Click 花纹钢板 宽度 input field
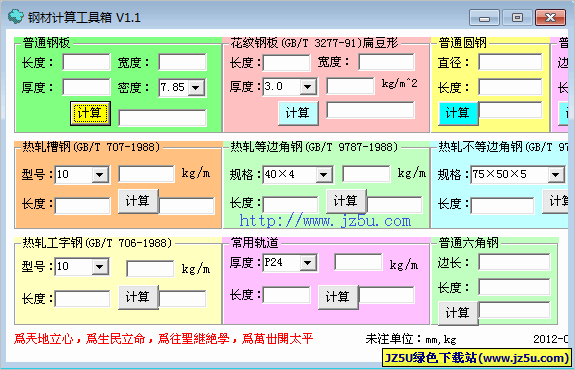 pyautogui.click(x=387, y=62)
